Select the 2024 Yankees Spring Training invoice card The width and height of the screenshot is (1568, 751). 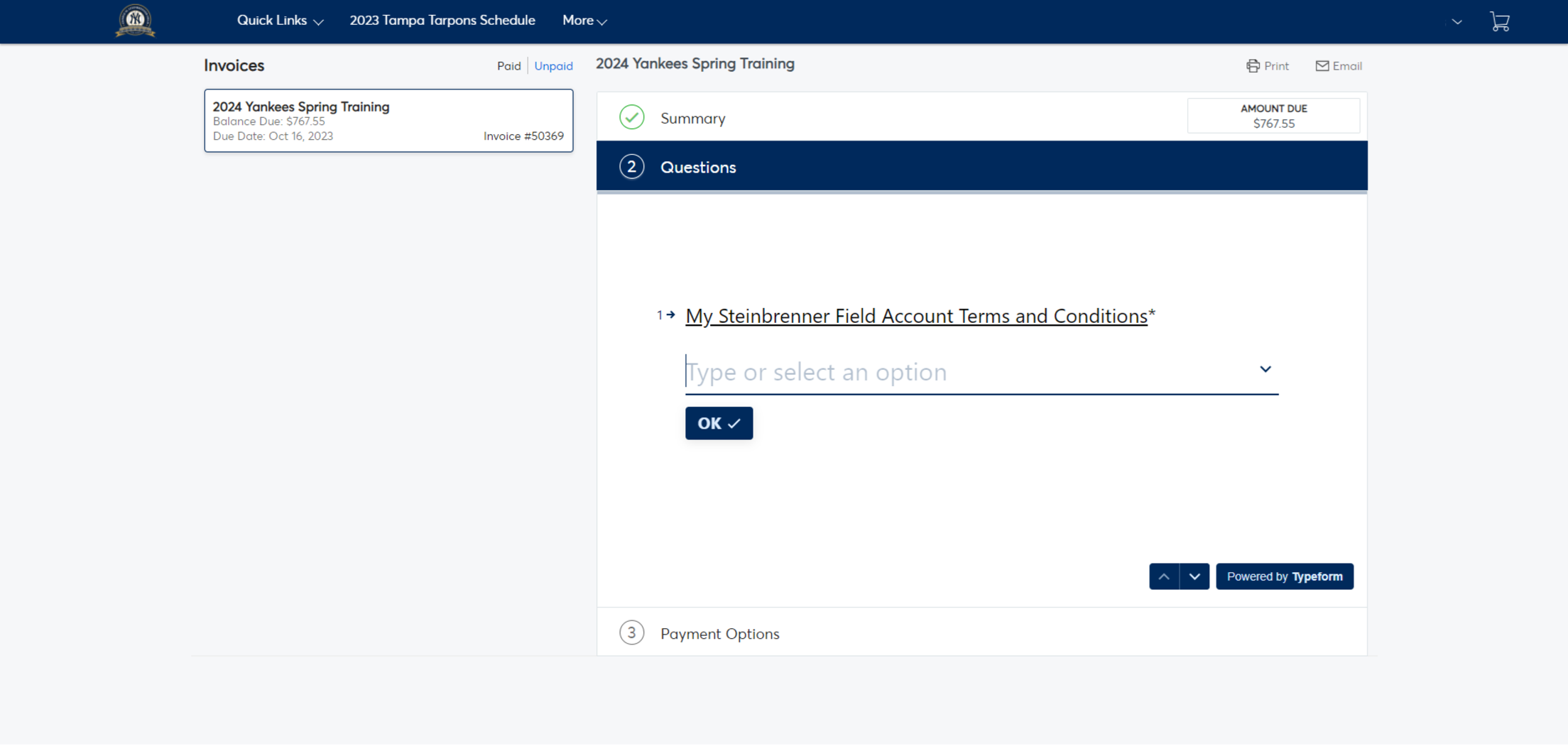[x=388, y=120]
